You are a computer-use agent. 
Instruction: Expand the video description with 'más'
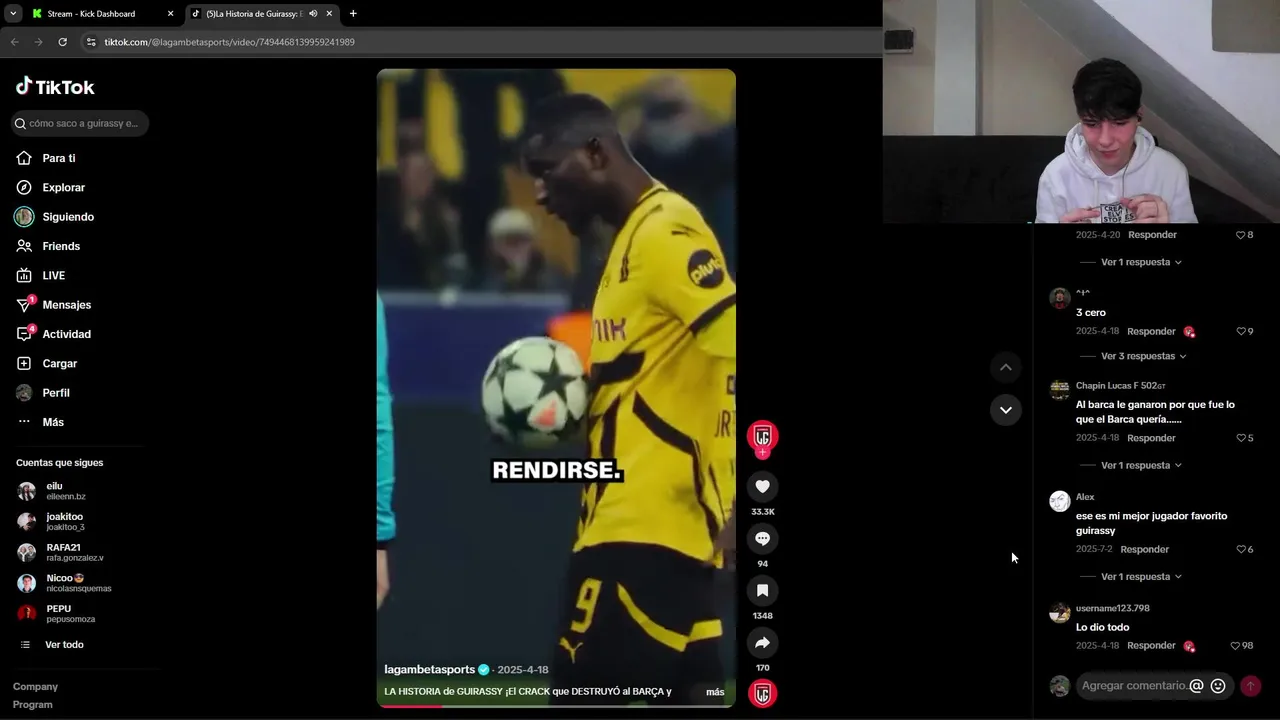click(x=715, y=692)
